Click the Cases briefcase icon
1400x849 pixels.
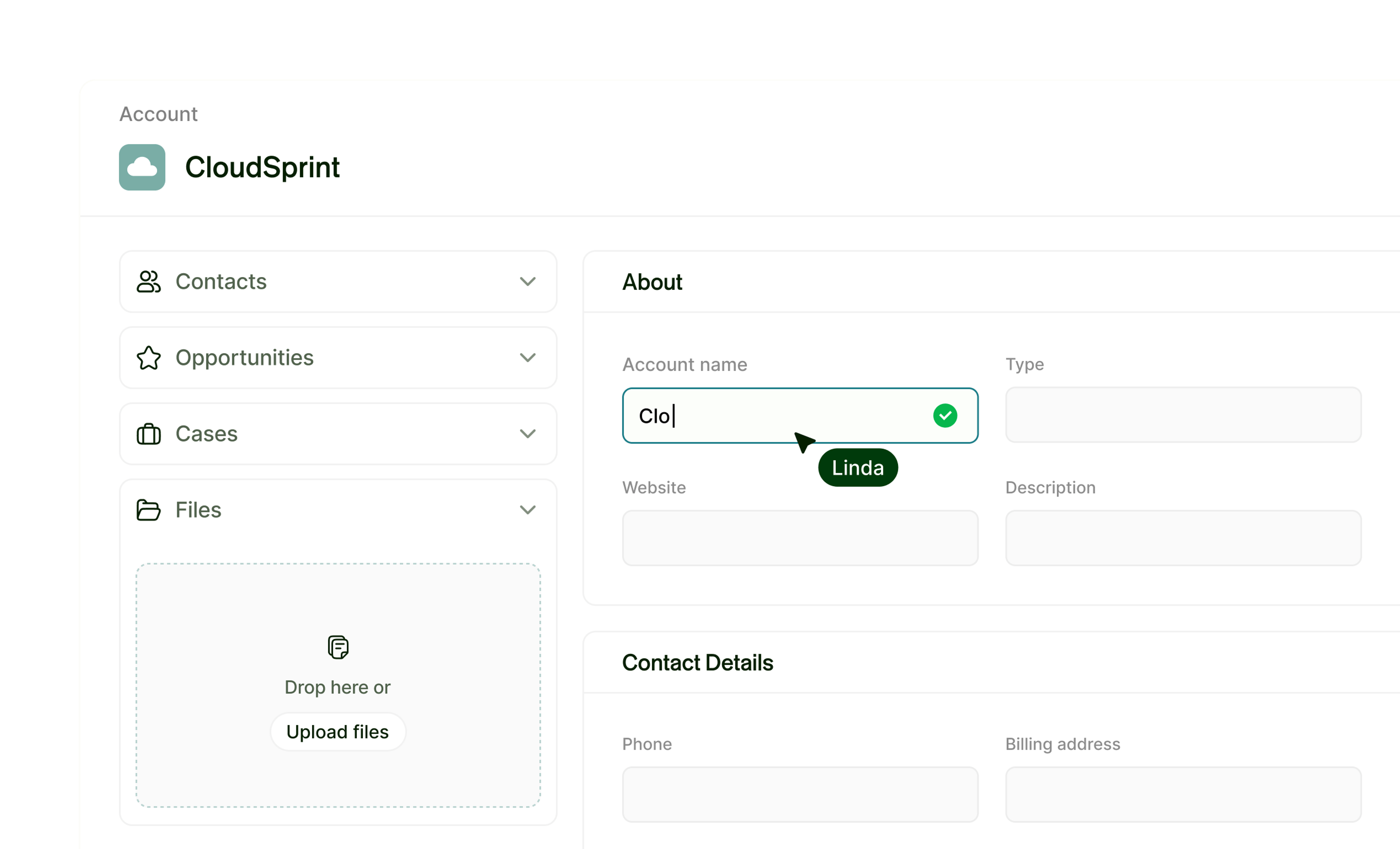point(148,433)
